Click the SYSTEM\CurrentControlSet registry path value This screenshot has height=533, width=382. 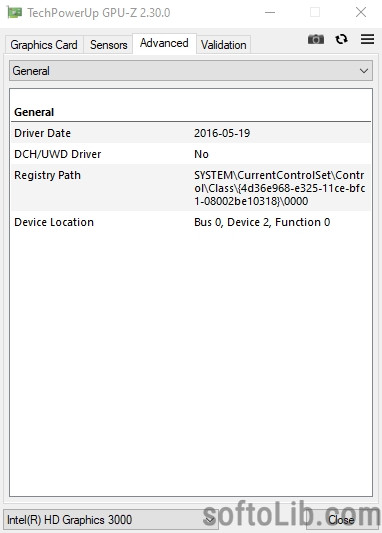pos(280,188)
